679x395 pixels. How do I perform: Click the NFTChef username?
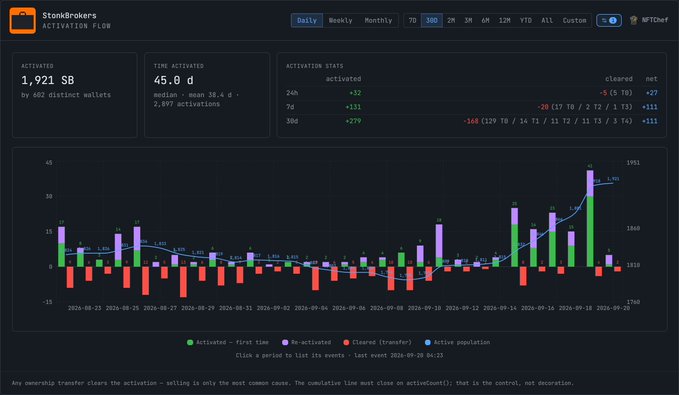tap(655, 20)
